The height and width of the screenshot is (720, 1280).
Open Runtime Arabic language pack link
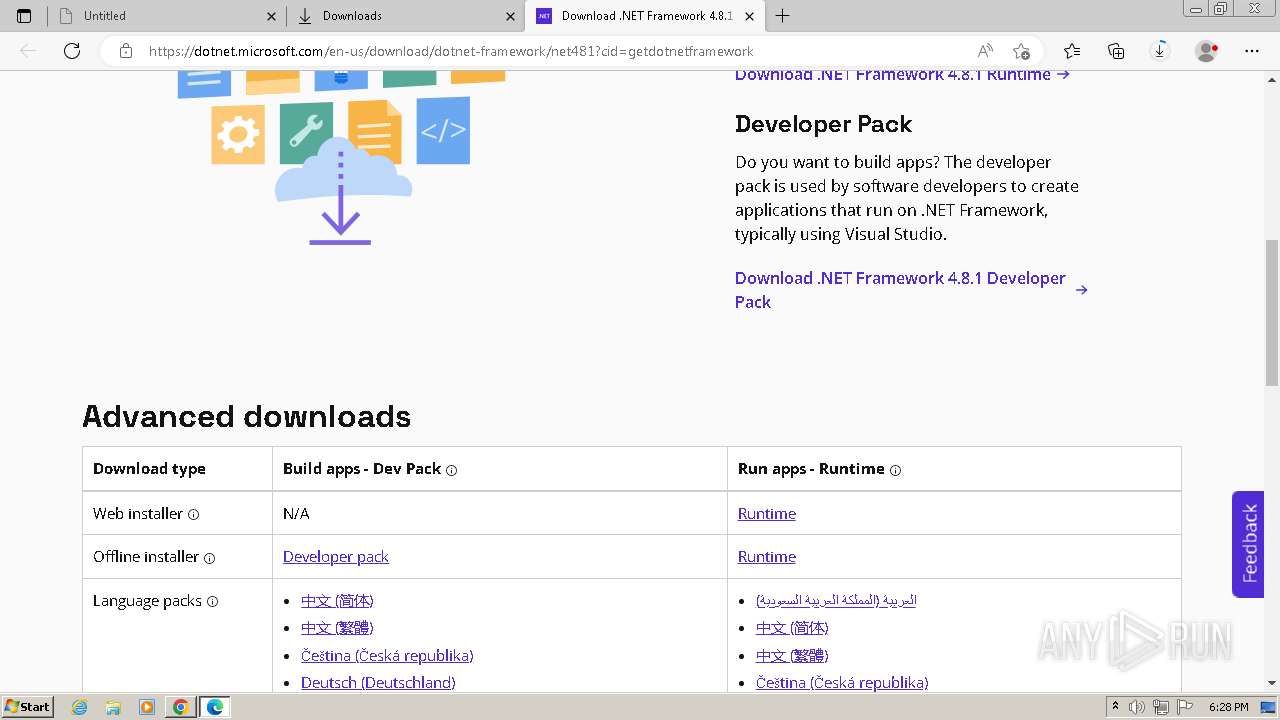pyautogui.click(x=836, y=600)
